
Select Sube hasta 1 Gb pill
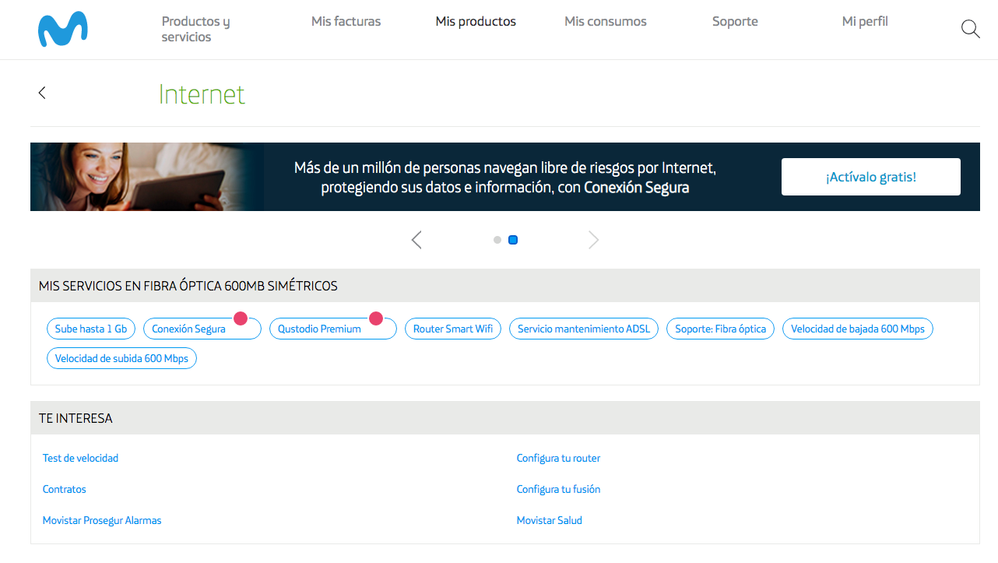coord(91,329)
